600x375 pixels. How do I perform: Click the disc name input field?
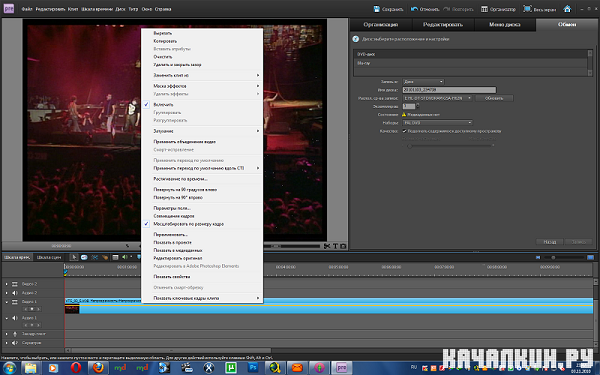449,90
